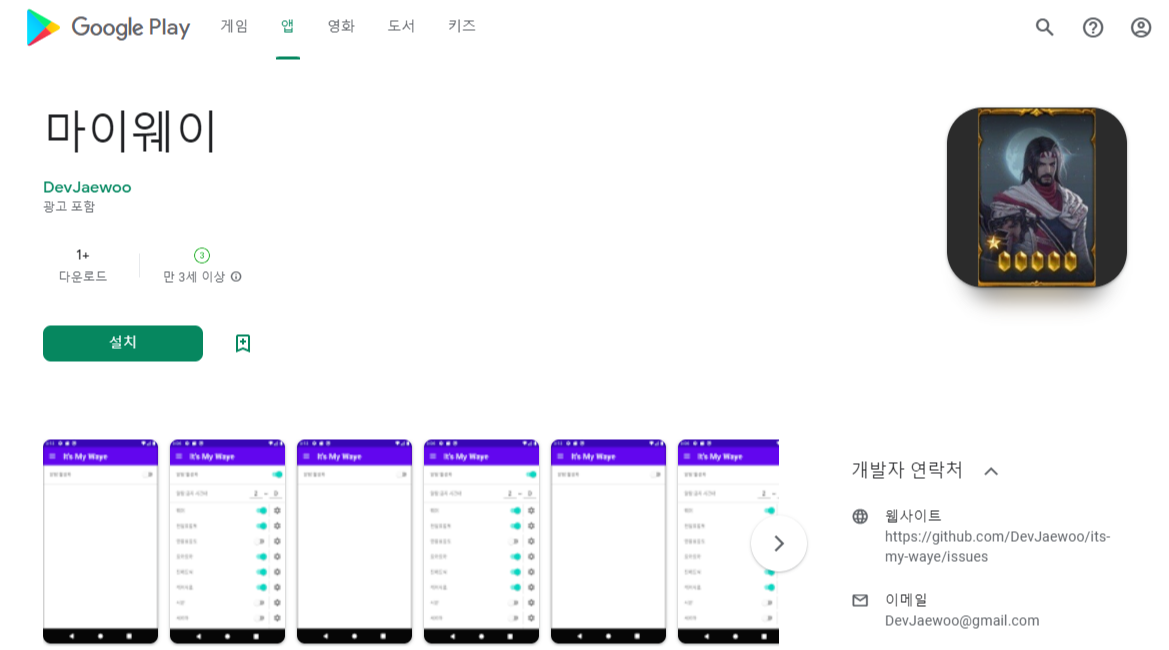This screenshot has width=1169, height=650.
Task: Collapse the 개발자 연락처 section
Action: 991,470
